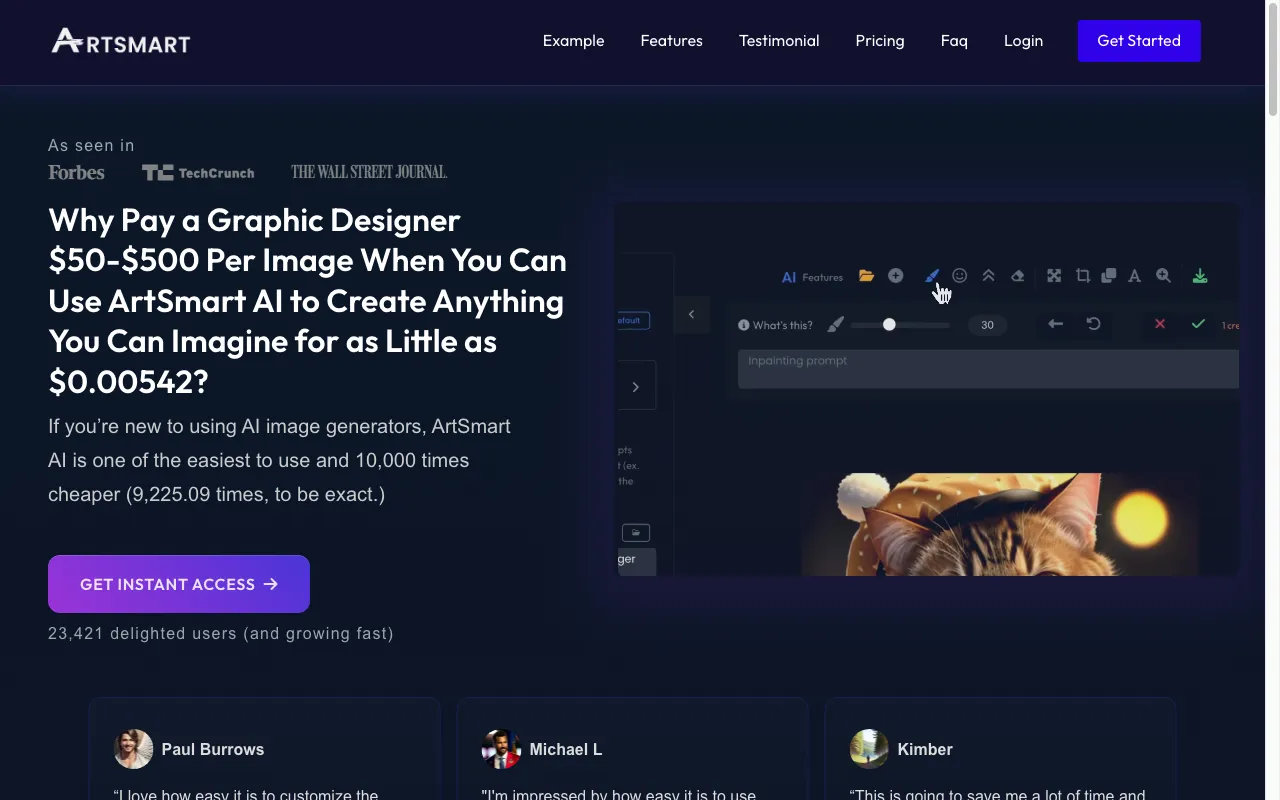Click the smiley face icon

[x=960, y=276]
